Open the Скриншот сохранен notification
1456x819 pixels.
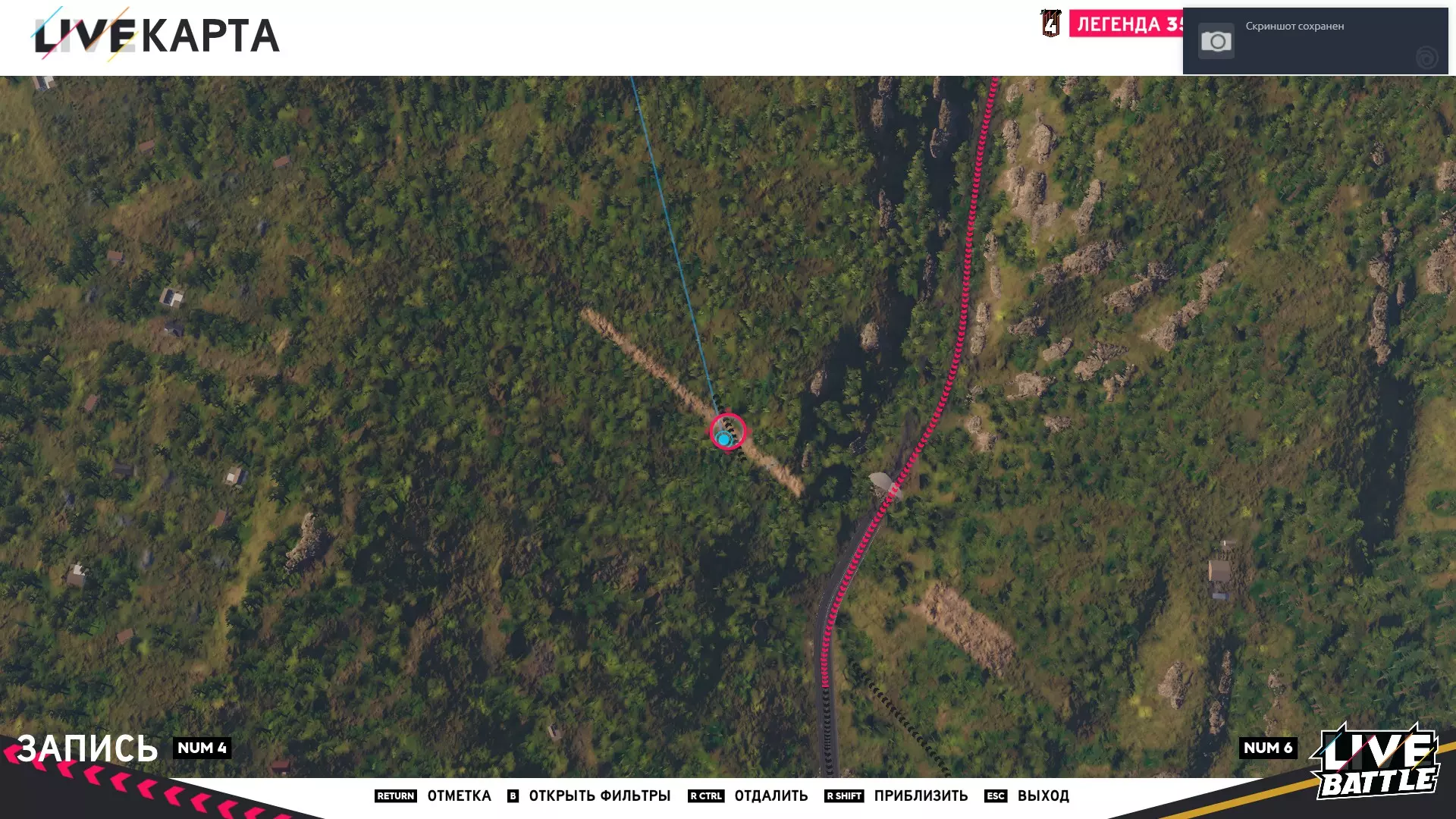tap(1316, 41)
